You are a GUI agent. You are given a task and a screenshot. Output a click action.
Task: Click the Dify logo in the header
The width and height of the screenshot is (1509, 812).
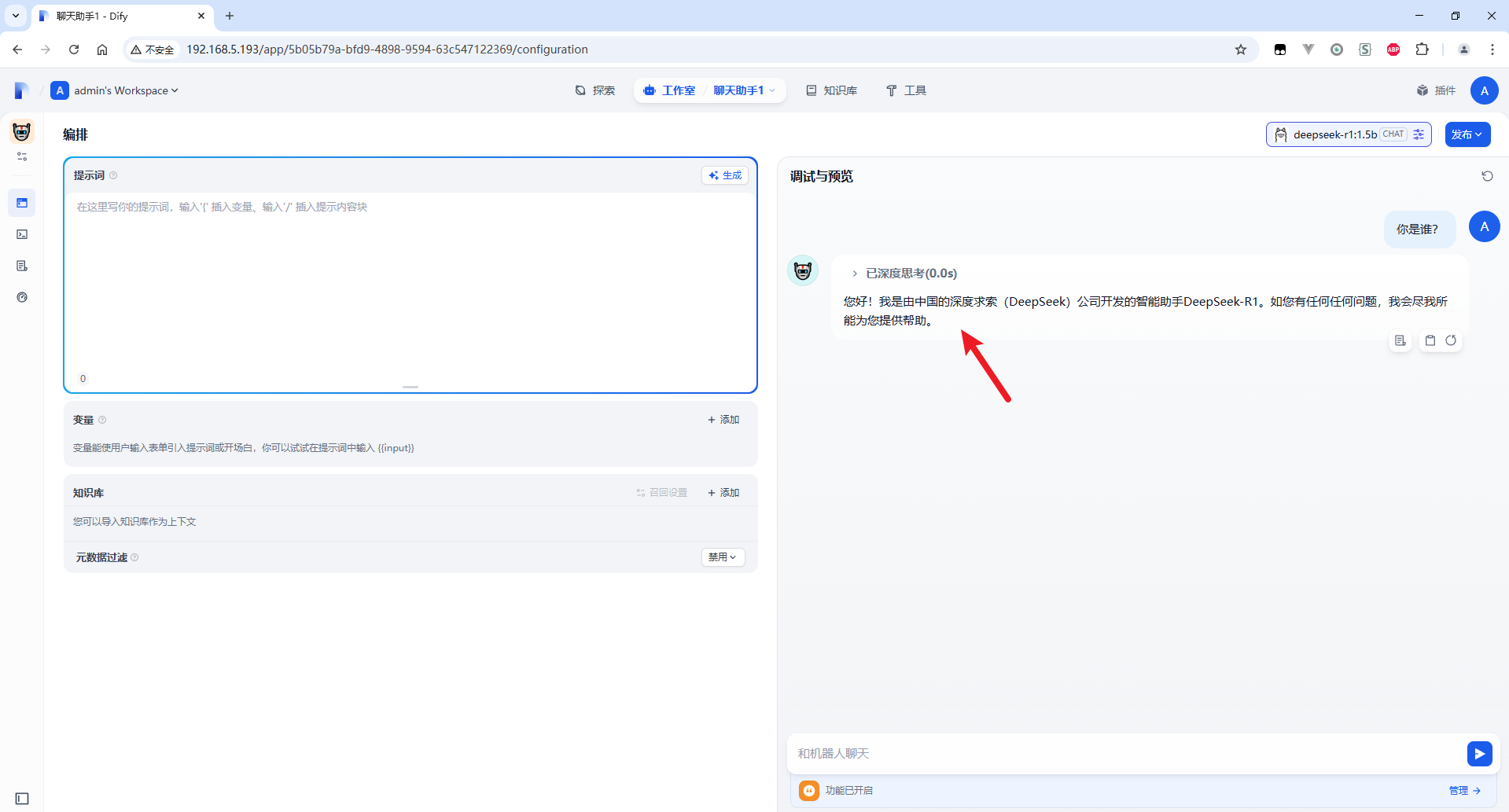click(21, 90)
